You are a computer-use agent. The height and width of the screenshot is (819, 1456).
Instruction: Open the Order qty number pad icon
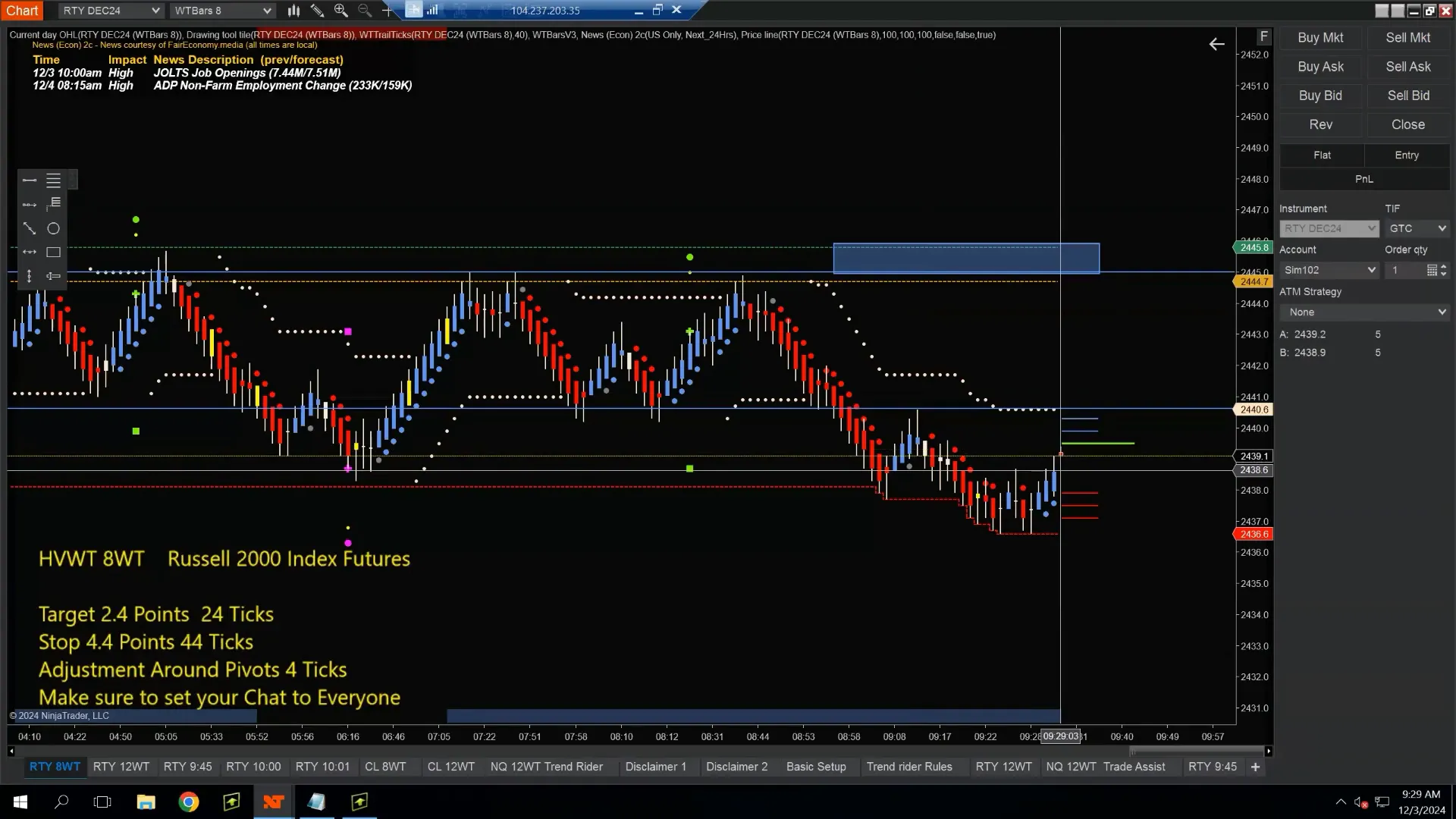tap(1432, 270)
